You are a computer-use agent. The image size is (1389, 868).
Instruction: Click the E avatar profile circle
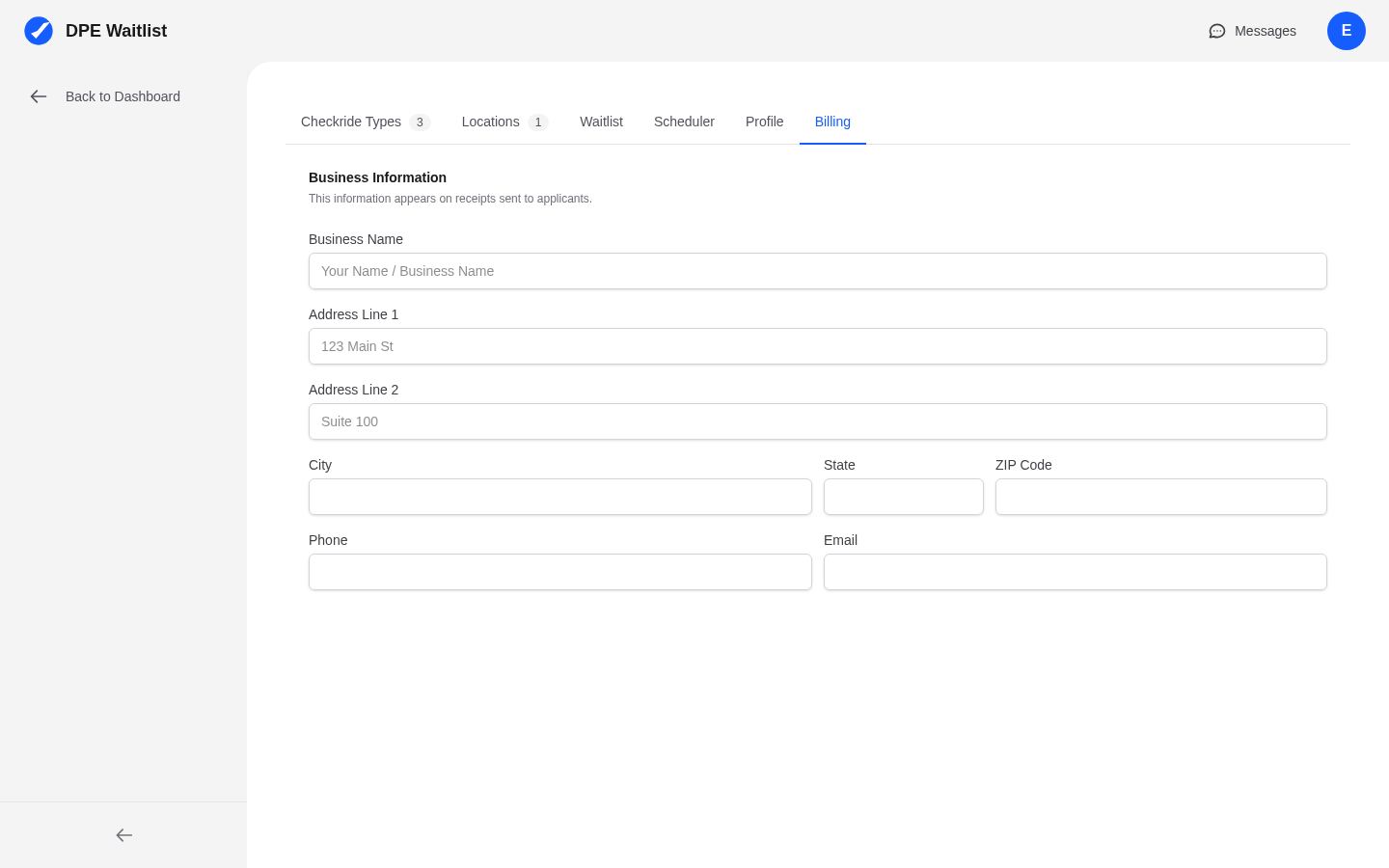(1347, 31)
